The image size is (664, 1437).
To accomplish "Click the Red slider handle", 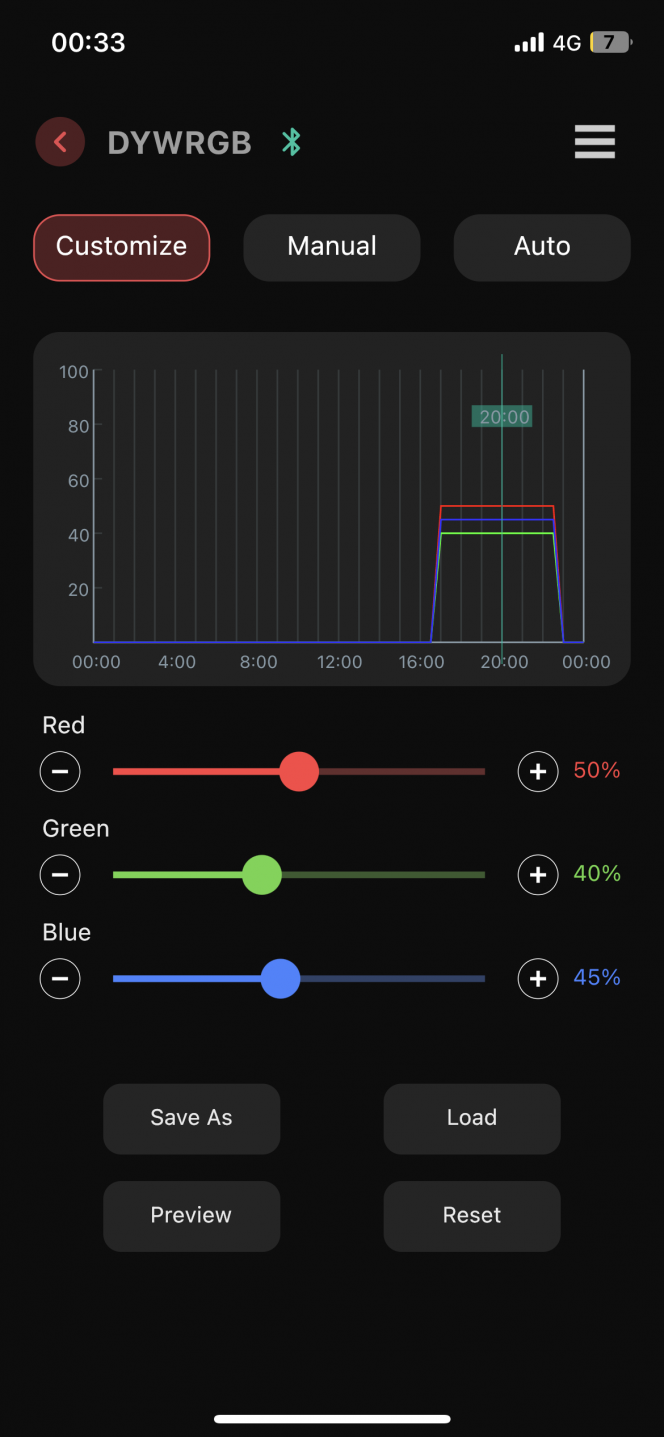I will click(299, 771).
